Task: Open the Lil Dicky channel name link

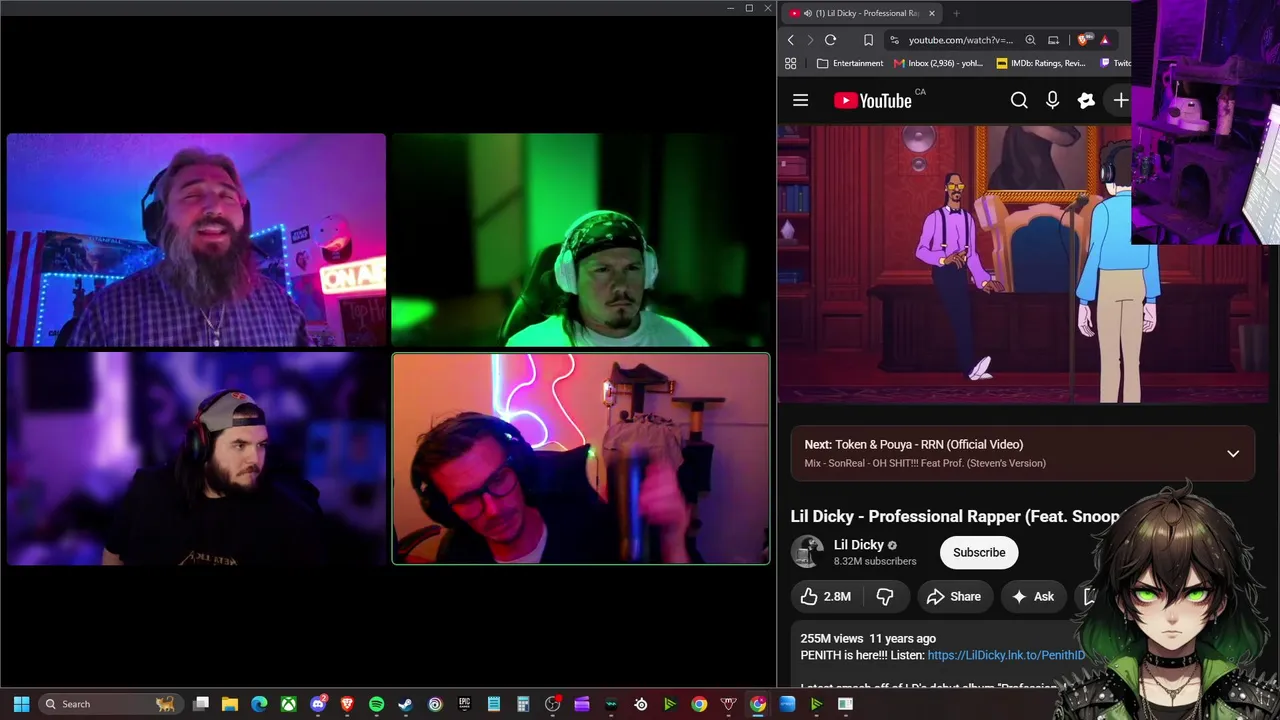Action: [x=858, y=545]
